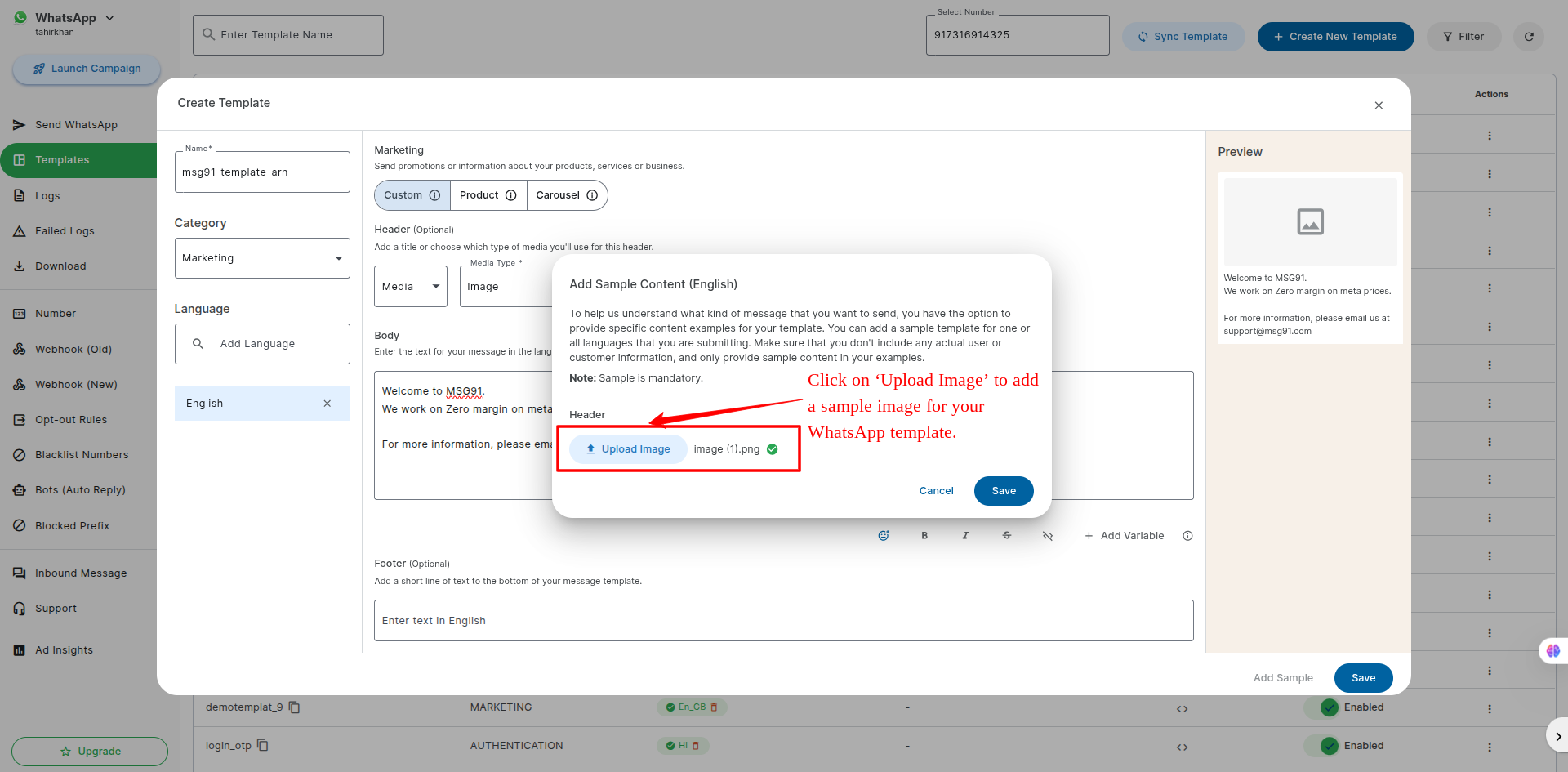
Task: Open the code view for demotemplat_9 row
Action: 1182,709
